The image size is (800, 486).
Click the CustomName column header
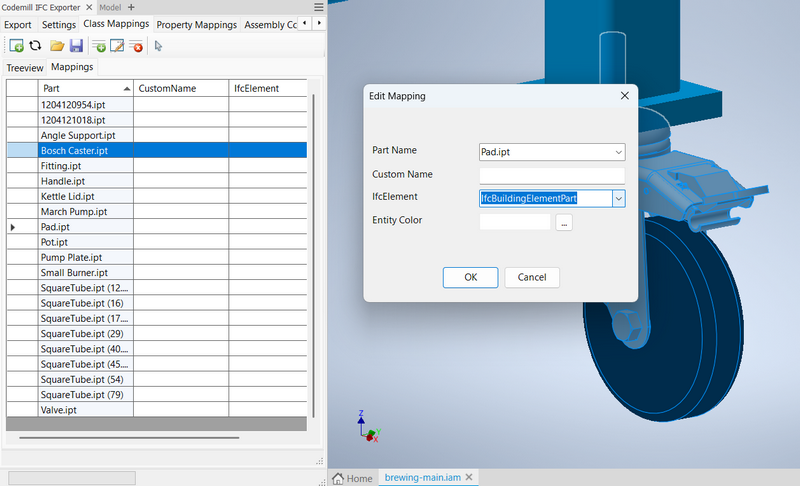point(181,88)
